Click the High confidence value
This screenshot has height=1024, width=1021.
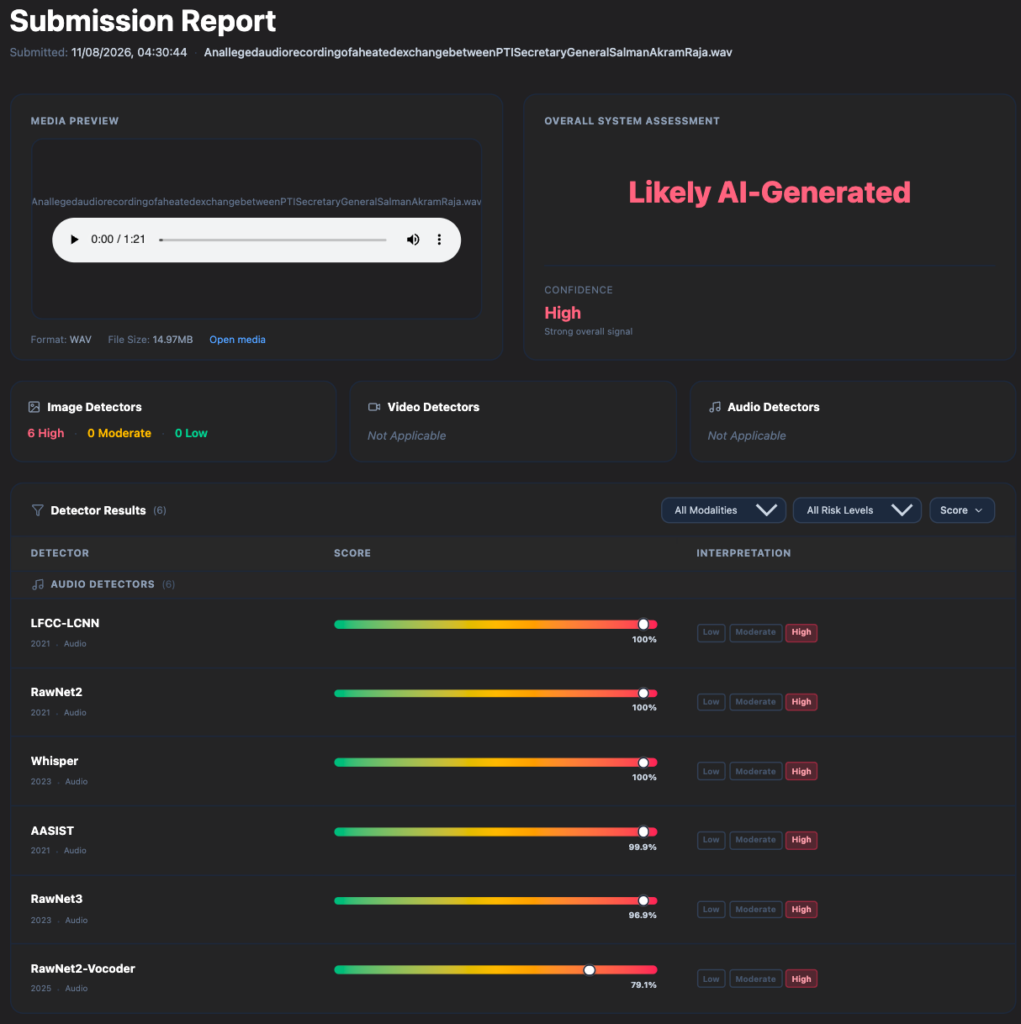(x=562, y=313)
